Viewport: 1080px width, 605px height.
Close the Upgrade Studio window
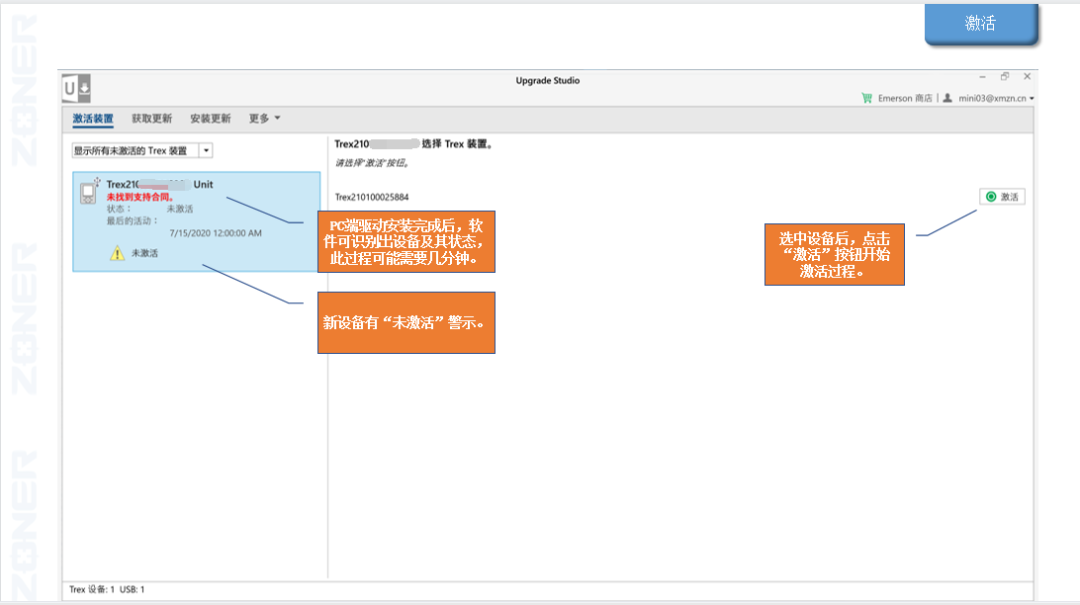click(x=1027, y=77)
